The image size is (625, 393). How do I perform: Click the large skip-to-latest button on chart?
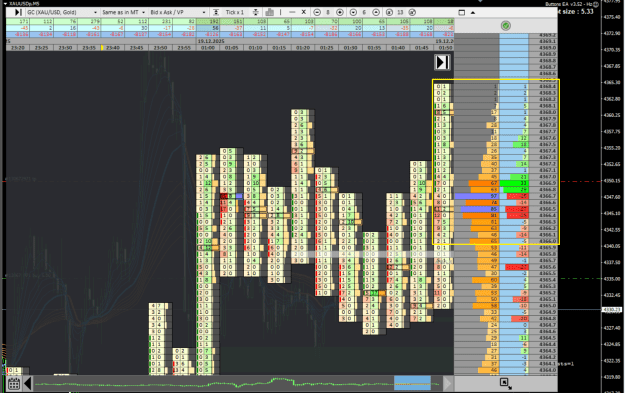click(x=442, y=62)
